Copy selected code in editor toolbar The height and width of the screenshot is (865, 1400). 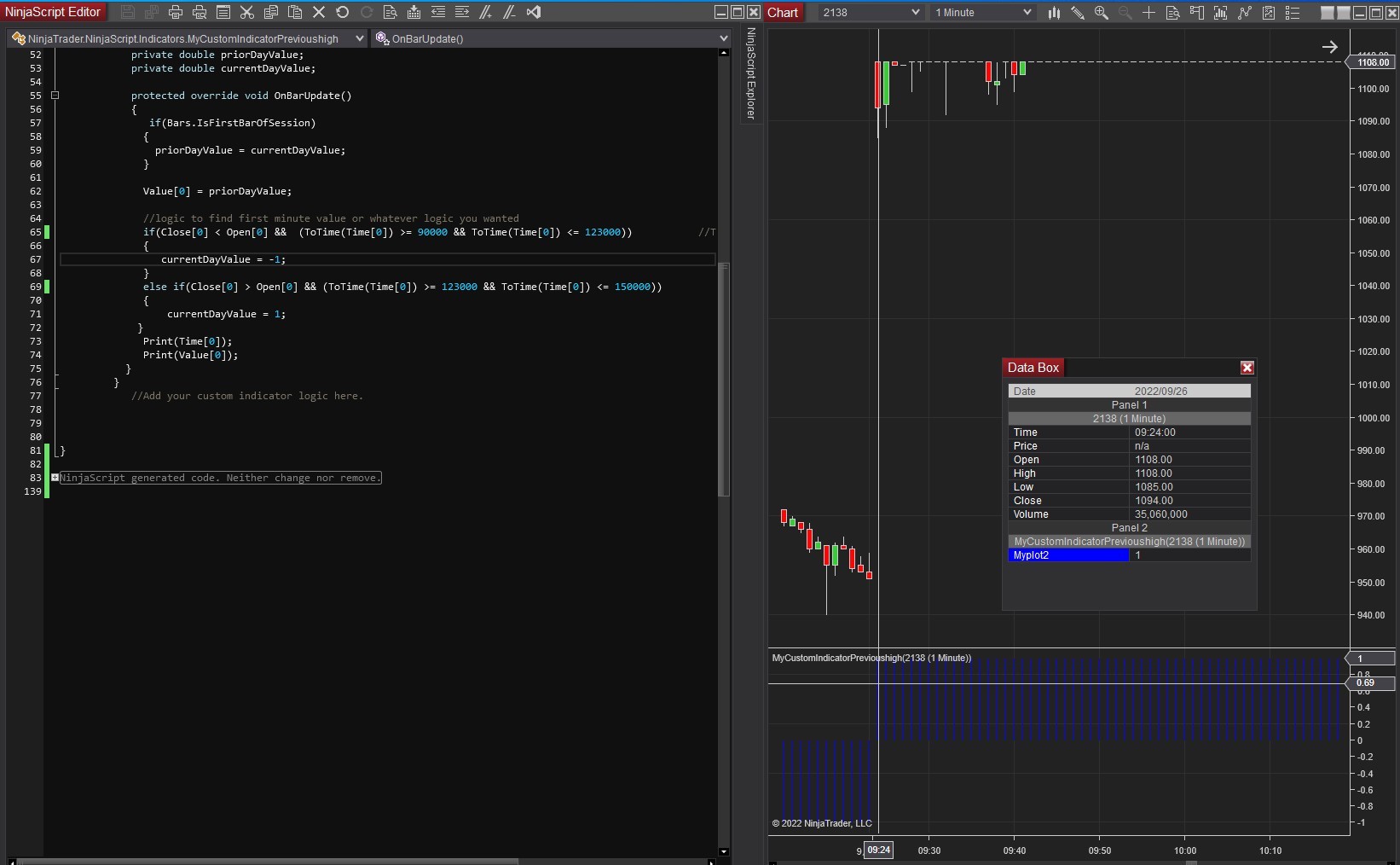coord(271,12)
